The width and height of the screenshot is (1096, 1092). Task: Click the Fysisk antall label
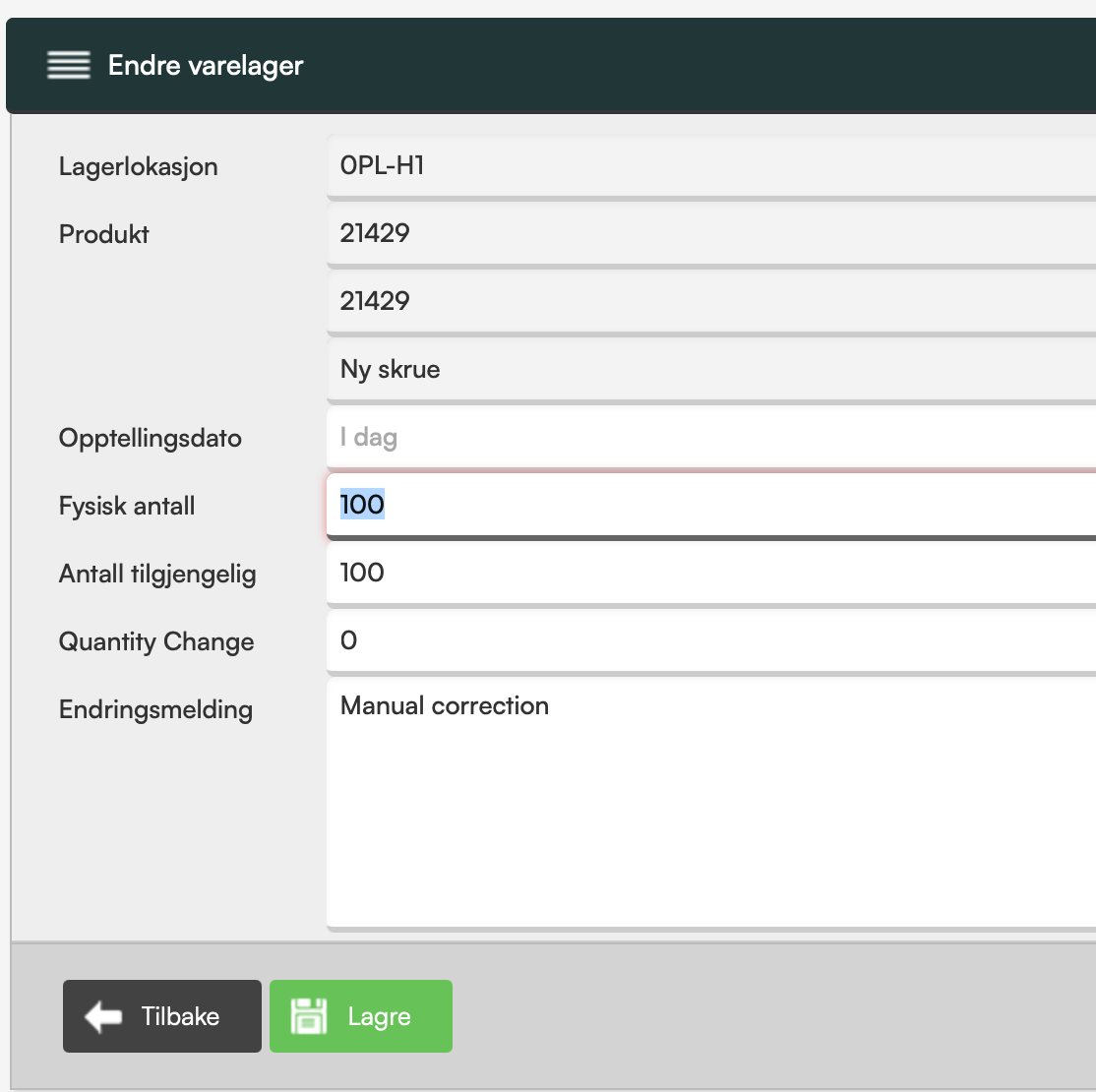tap(127, 507)
